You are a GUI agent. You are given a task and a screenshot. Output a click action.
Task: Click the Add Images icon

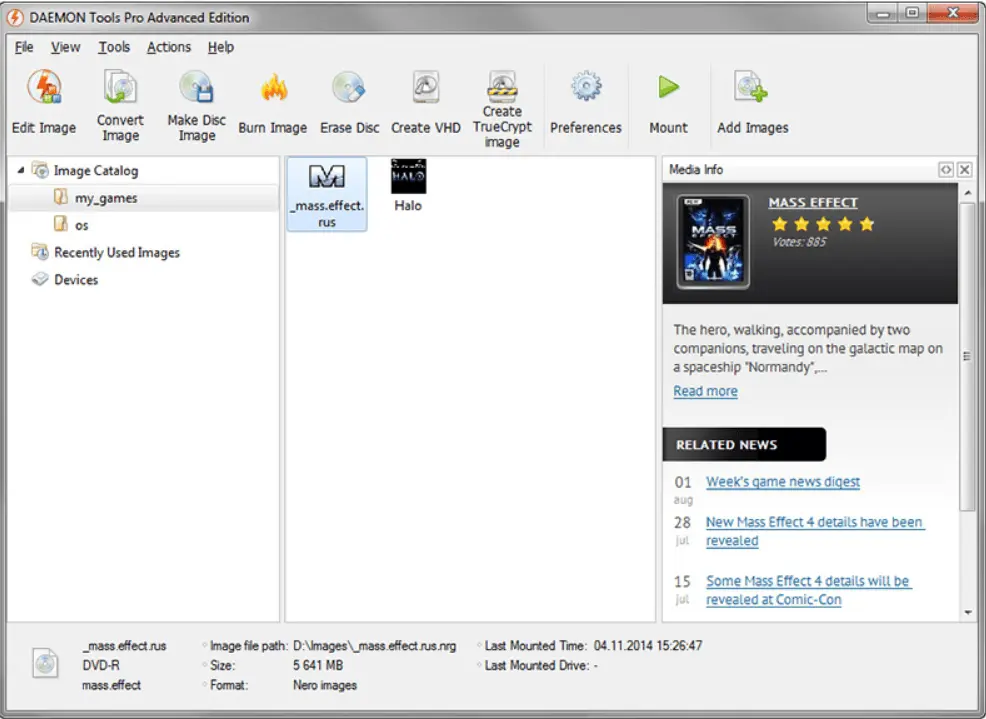[x=752, y=88]
